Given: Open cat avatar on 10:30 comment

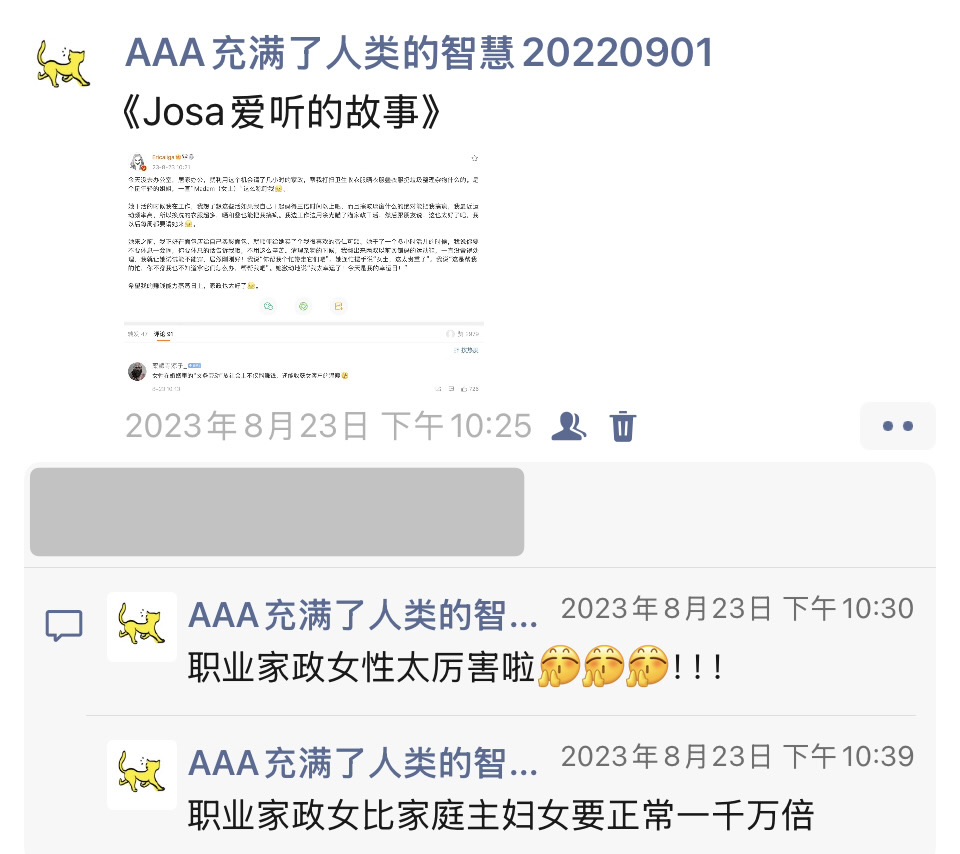Looking at the screenshot, I should coord(142,626).
